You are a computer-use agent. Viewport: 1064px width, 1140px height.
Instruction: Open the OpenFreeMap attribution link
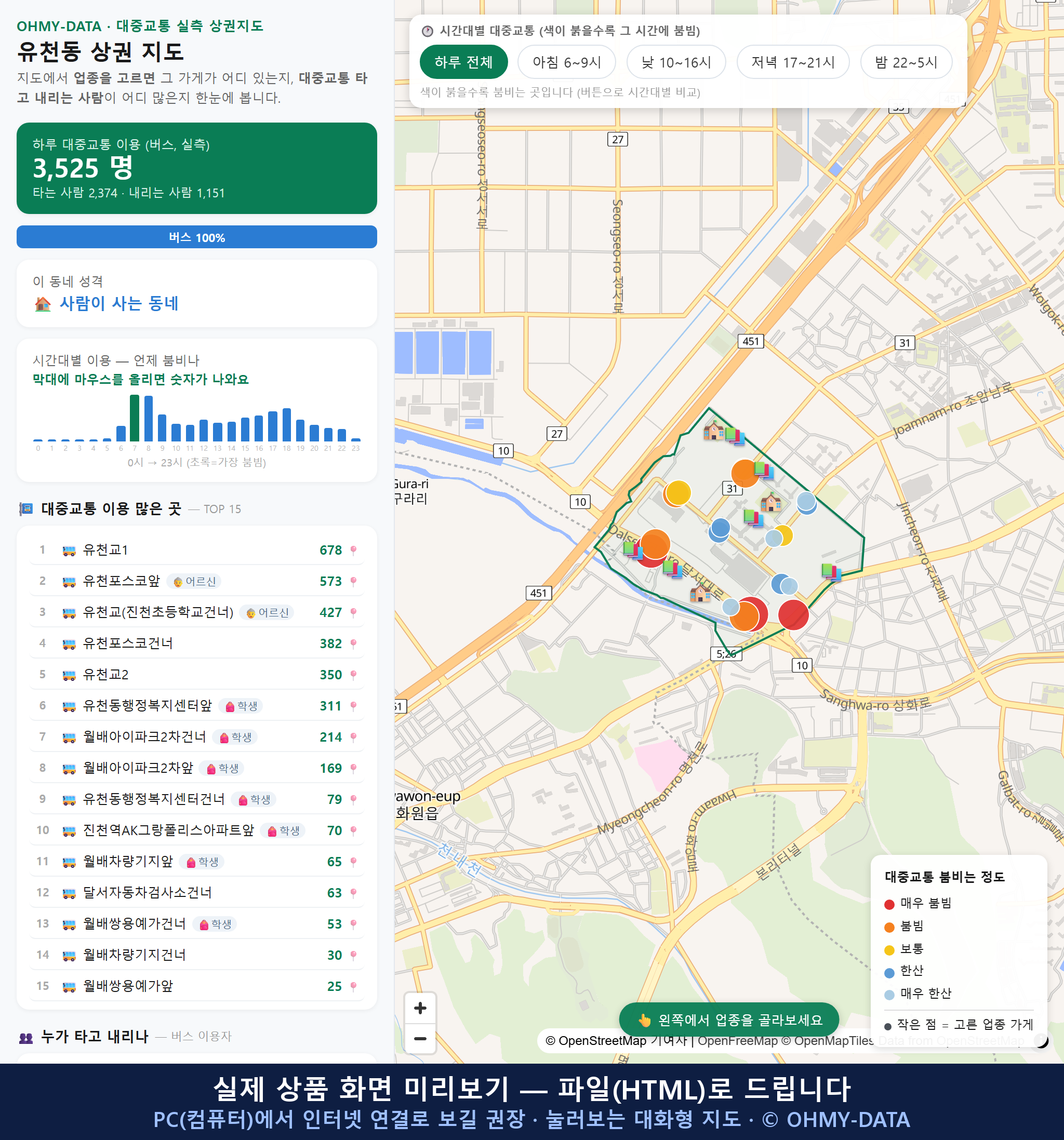coord(738,1041)
